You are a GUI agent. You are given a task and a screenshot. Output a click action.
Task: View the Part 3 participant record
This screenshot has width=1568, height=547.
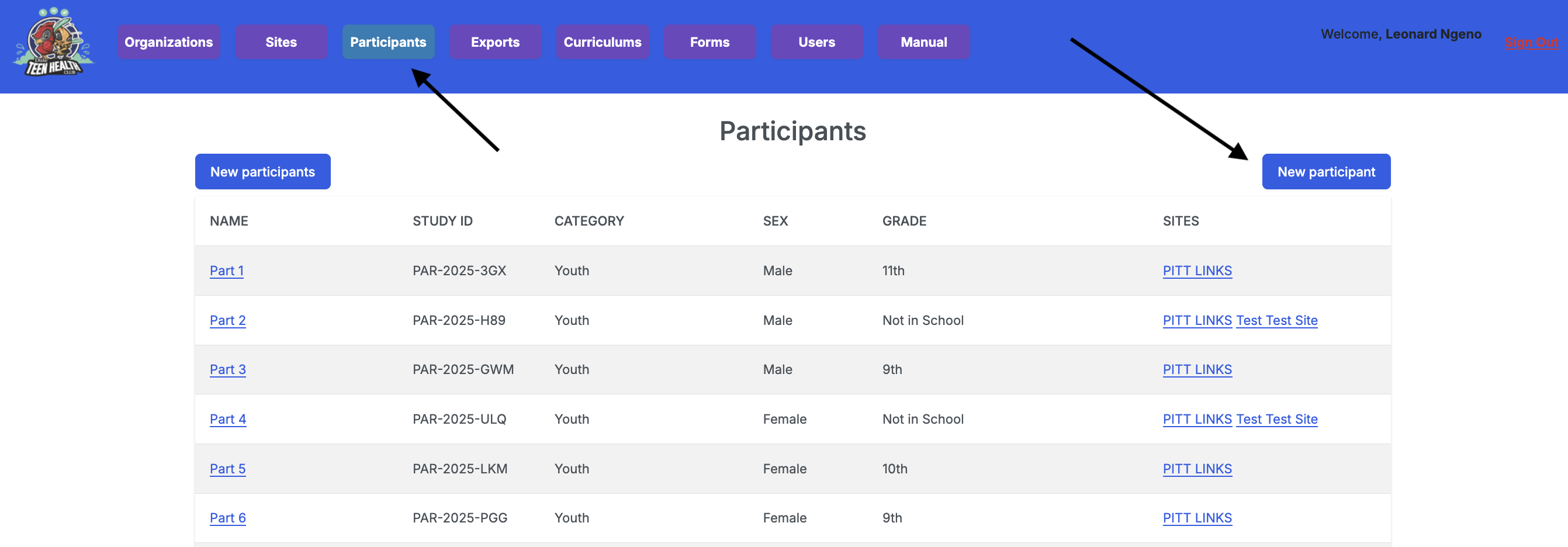228,369
